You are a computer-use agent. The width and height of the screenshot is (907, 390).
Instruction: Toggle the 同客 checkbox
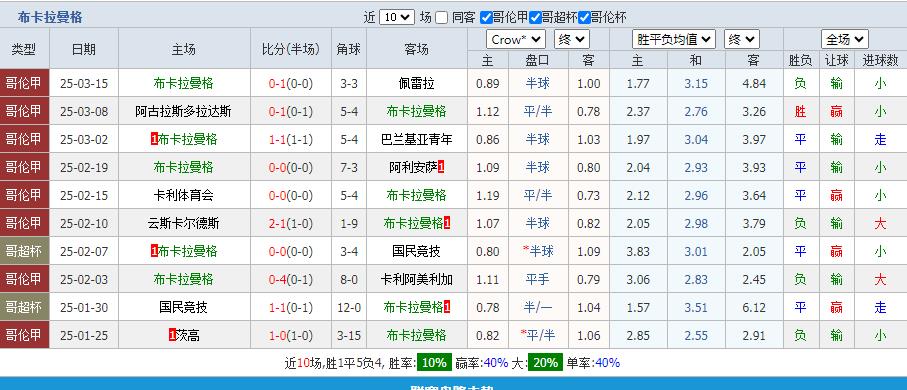(441, 18)
